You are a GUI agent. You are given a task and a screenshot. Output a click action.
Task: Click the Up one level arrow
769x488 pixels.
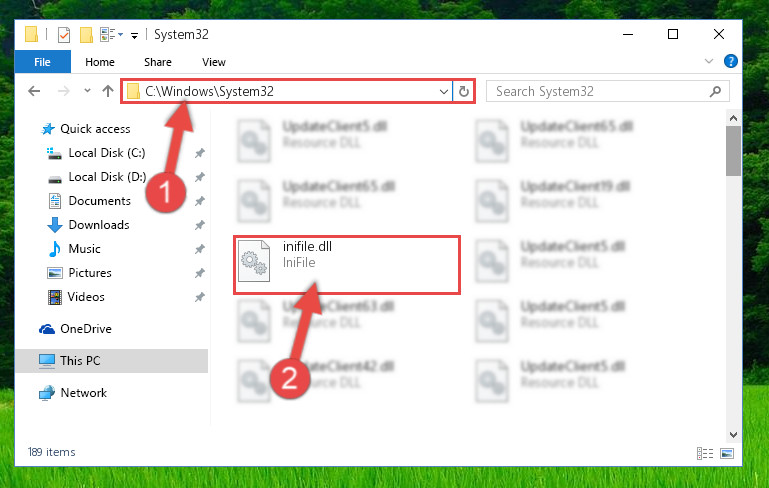pyautogui.click(x=108, y=91)
